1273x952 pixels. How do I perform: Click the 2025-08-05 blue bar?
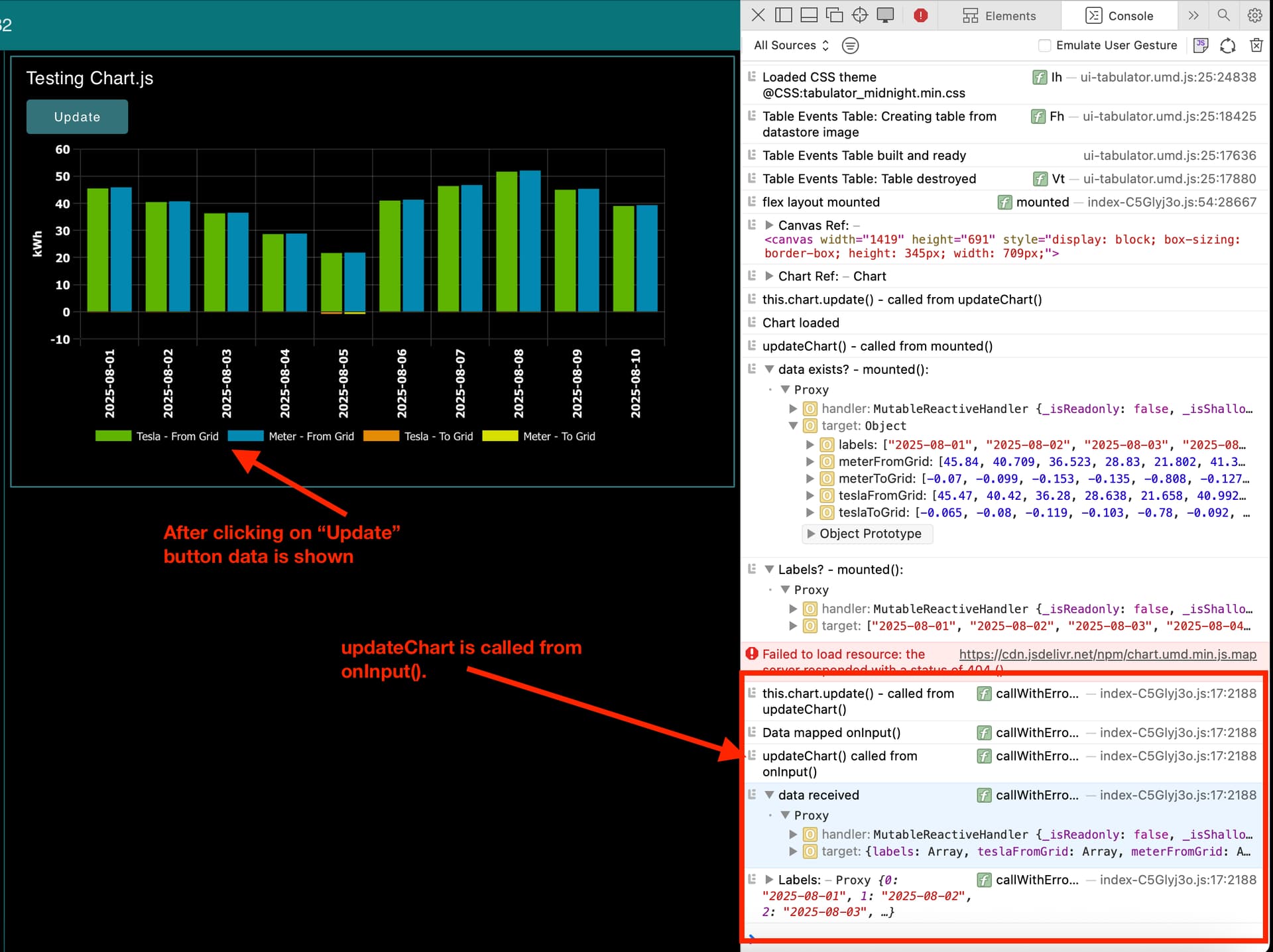(355, 282)
